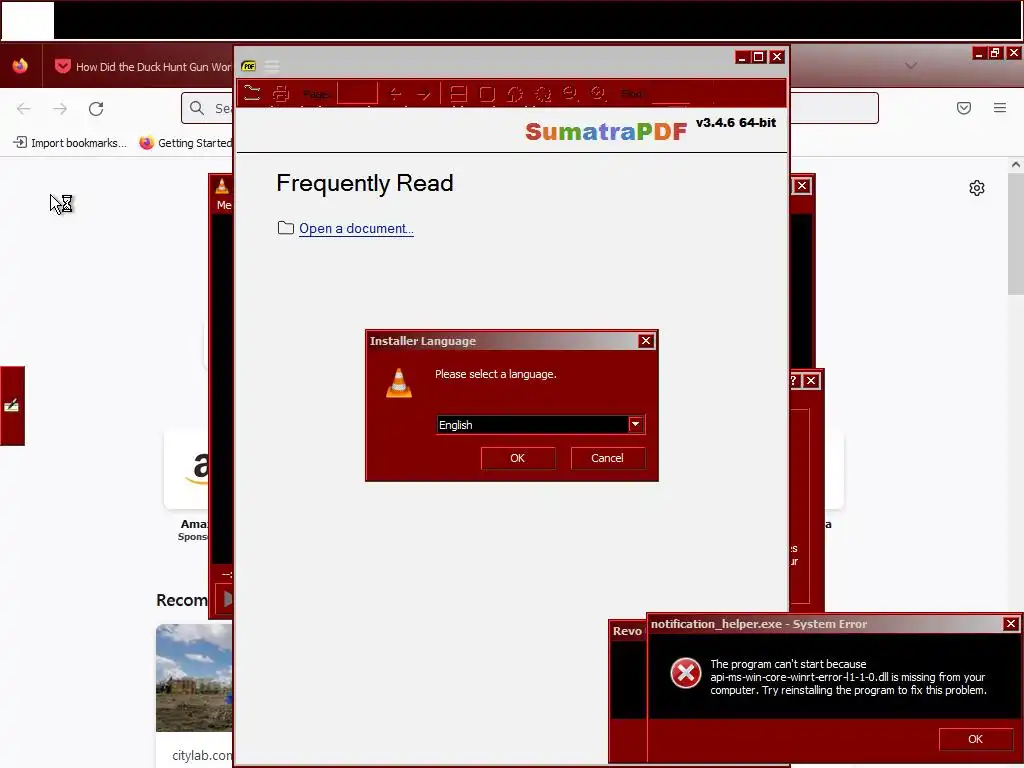The height and width of the screenshot is (768, 1024).
Task: Click the VLC cone icon in media player title bar
Action: pyautogui.click(x=222, y=186)
